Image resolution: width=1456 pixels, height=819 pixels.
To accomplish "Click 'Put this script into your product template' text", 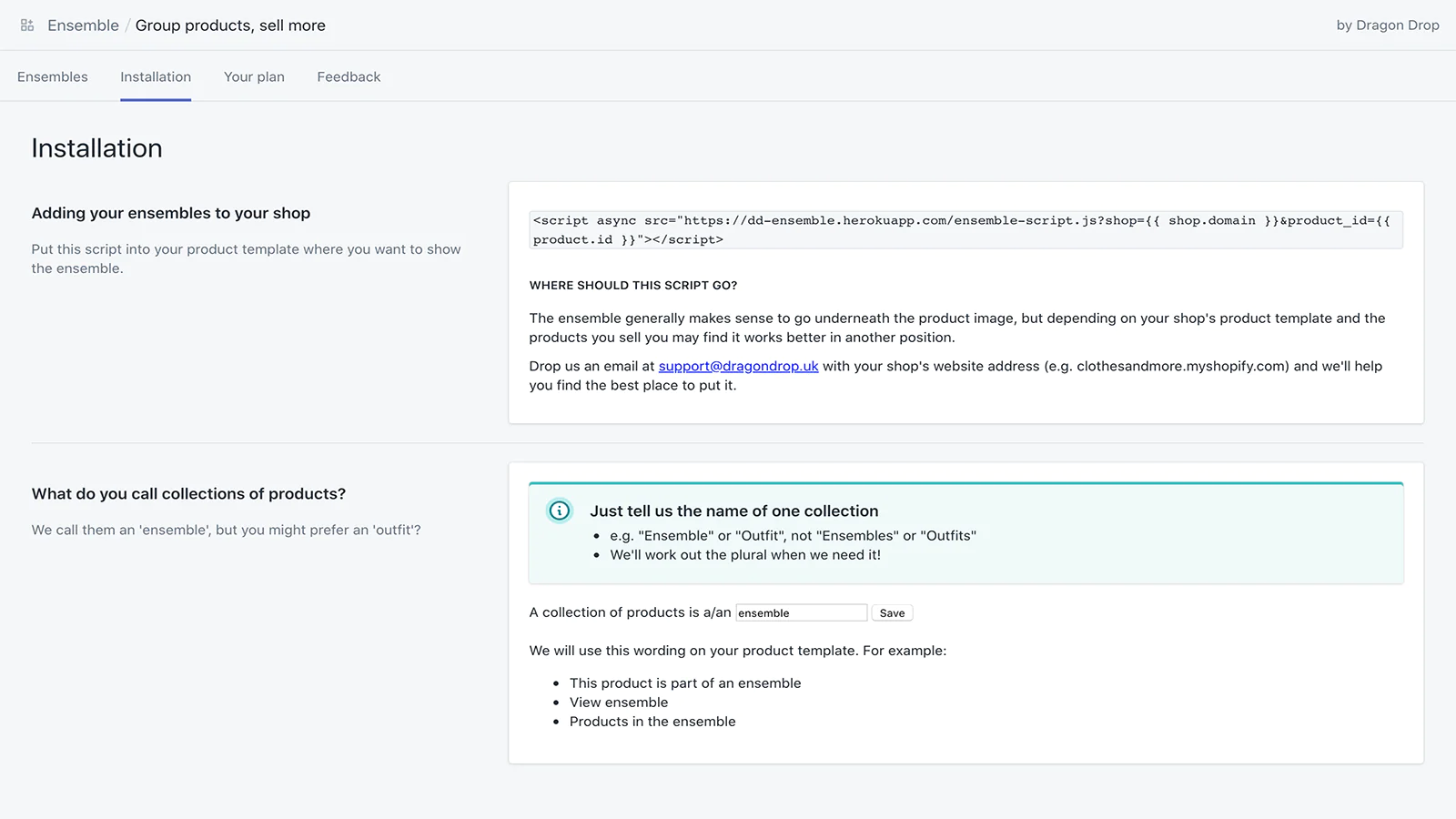I will 246,258.
